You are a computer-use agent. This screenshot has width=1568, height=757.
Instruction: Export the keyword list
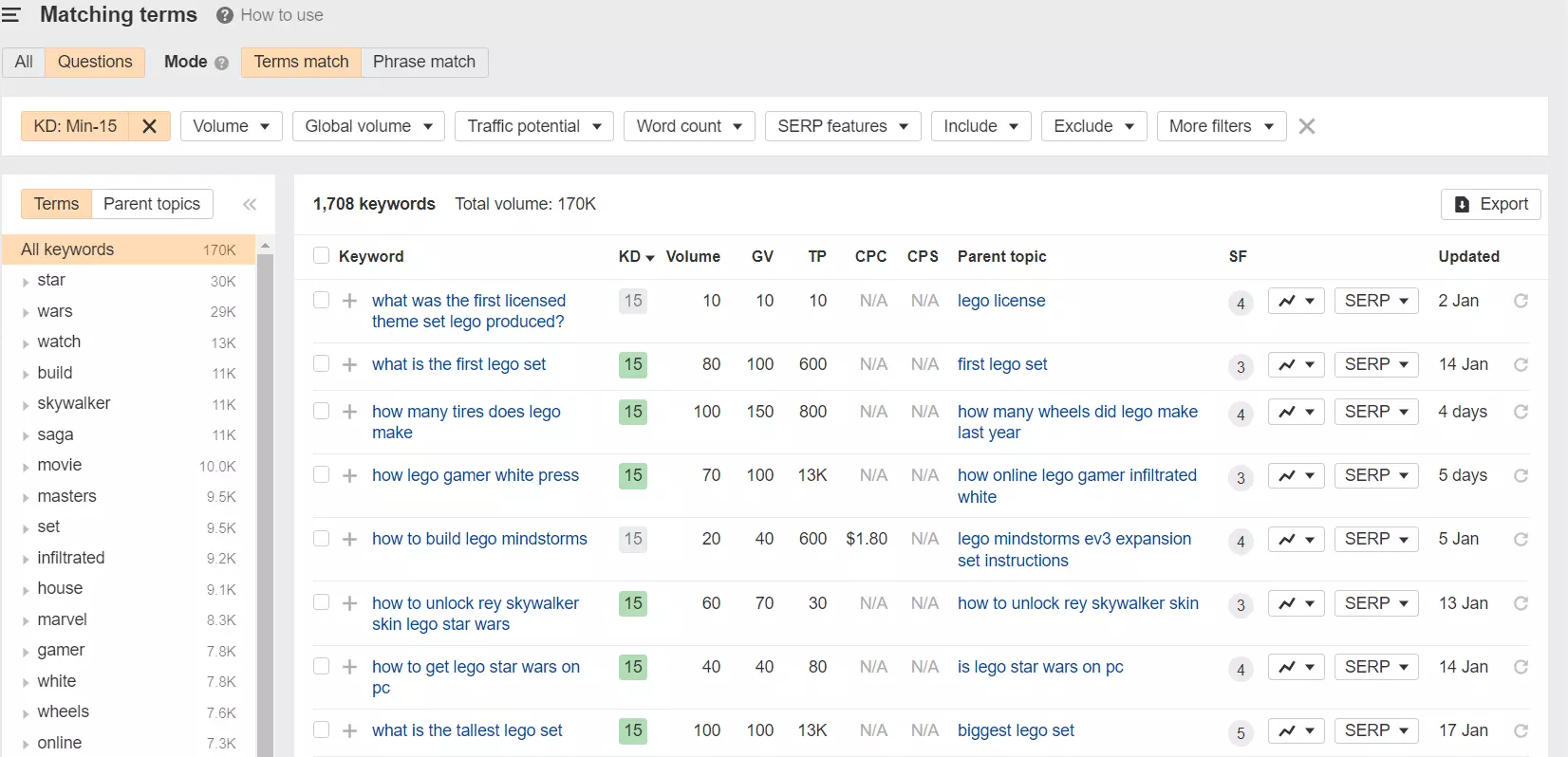pyautogui.click(x=1490, y=204)
